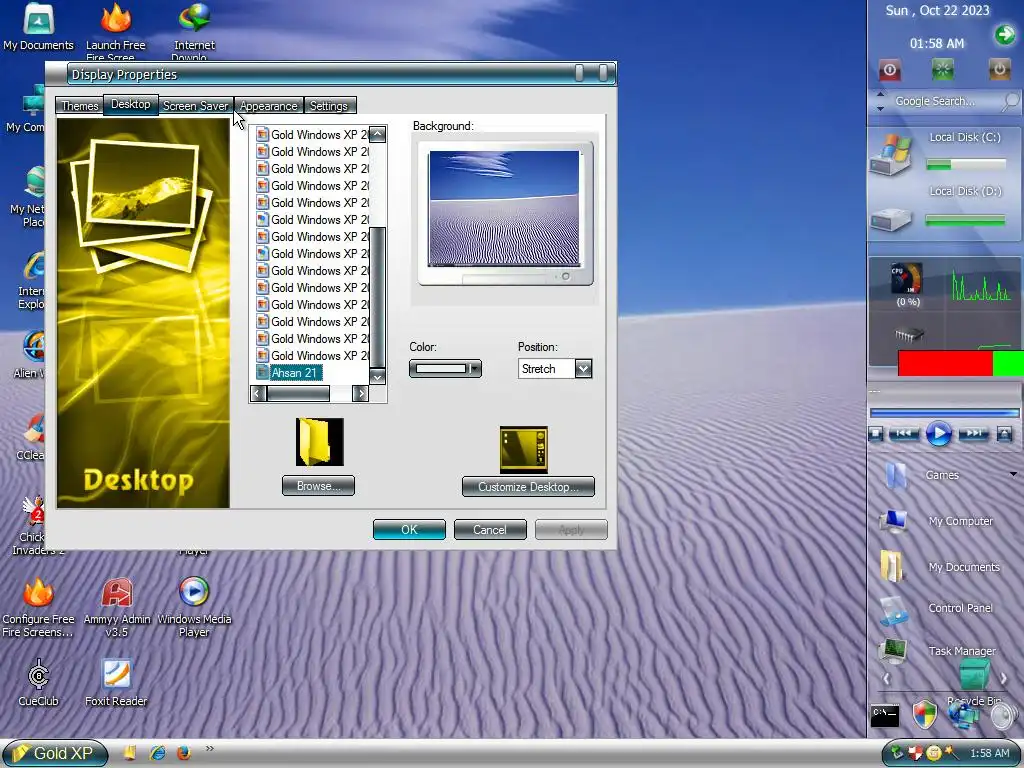Click the magnifier search icon in the sidebar
Viewport: 1024px width, 768px height.
tap(1011, 101)
